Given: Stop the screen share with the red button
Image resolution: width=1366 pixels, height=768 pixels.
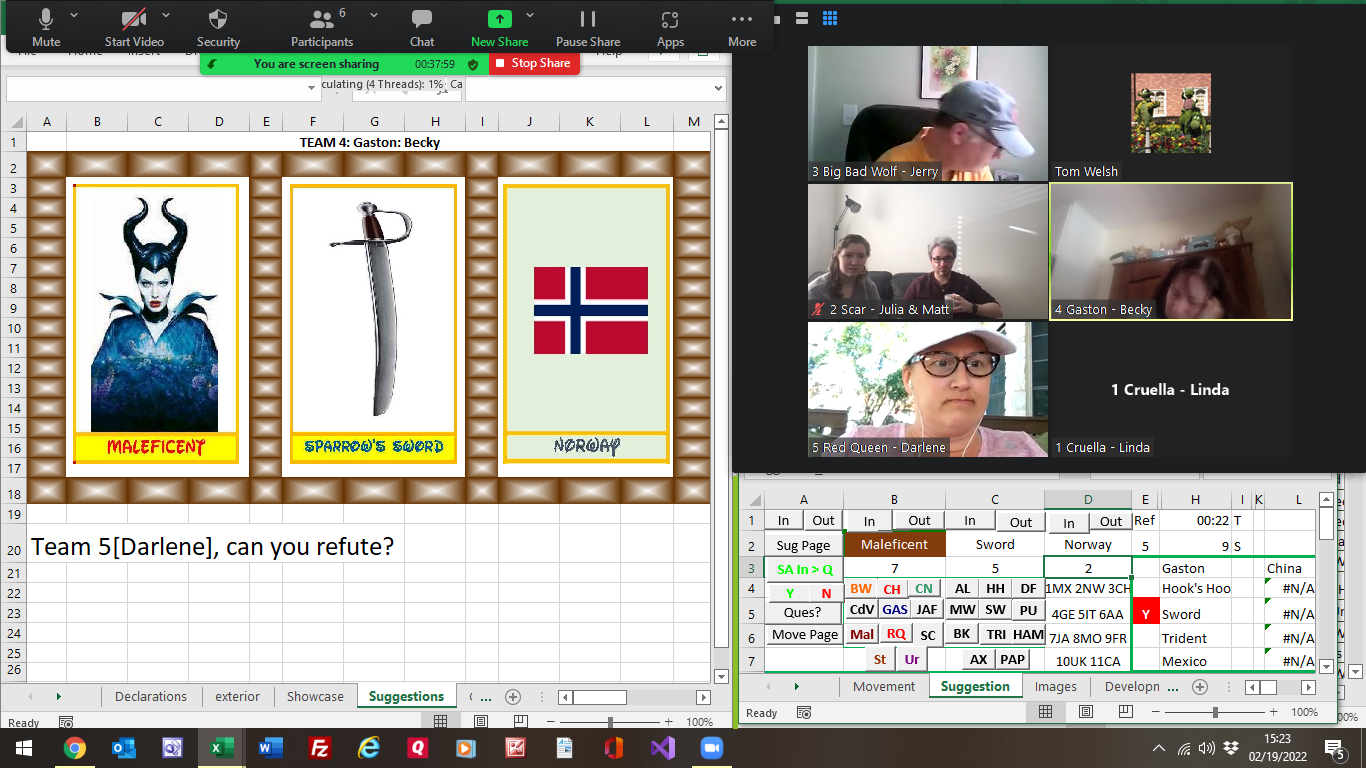Looking at the screenshot, I should click(x=534, y=63).
